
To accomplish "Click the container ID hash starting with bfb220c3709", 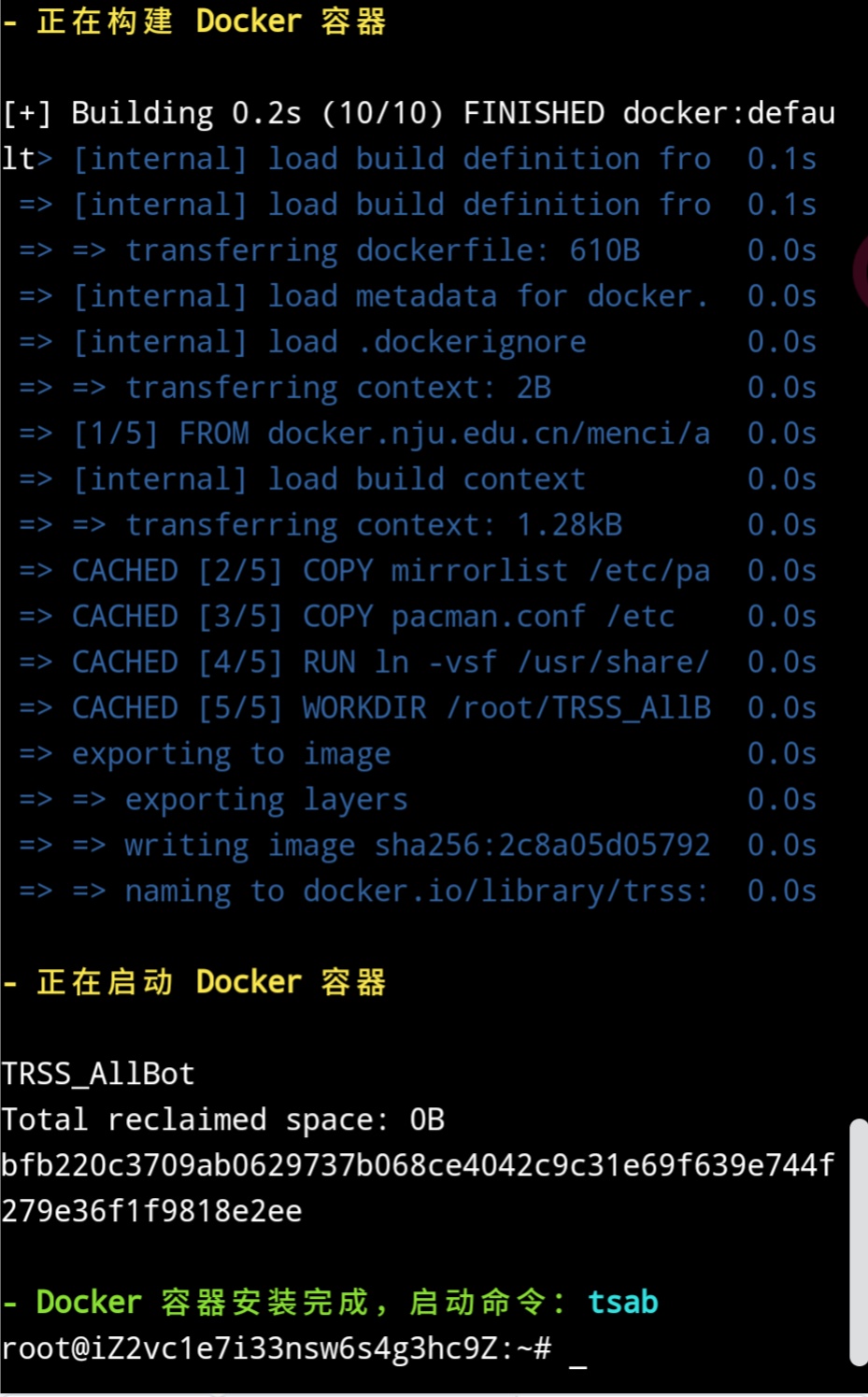I will (417, 1165).
